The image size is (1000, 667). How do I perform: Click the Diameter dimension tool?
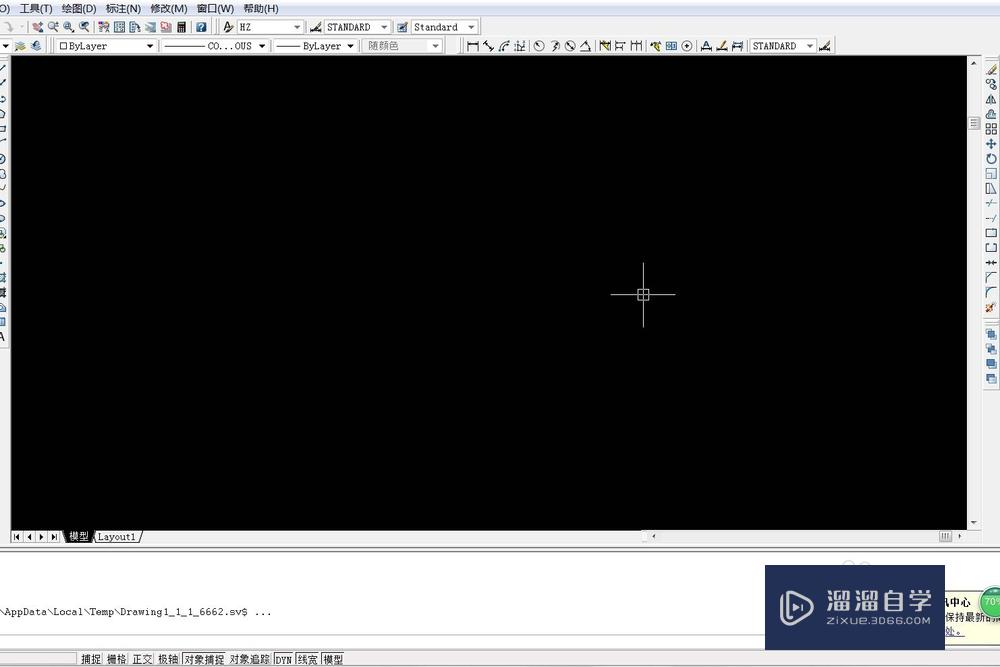(570, 46)
